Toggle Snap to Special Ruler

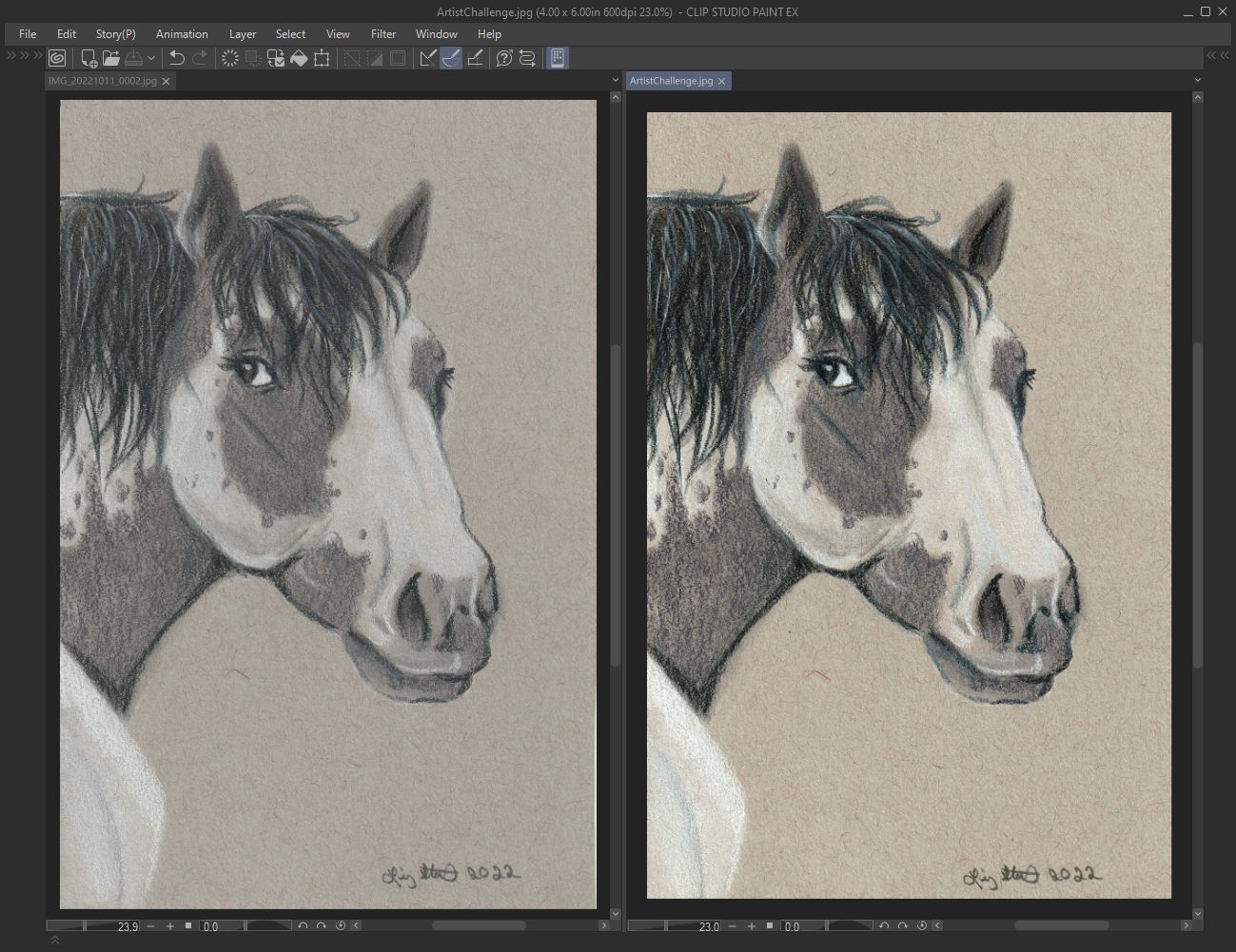tap(451, 58)
